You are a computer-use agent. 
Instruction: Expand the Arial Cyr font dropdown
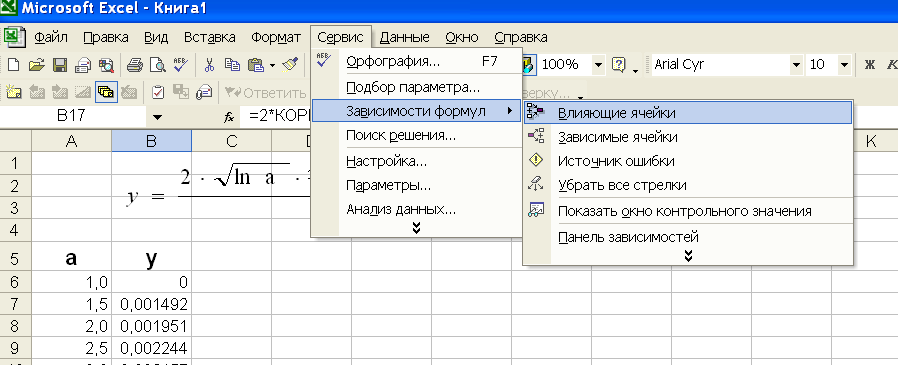tap(795, 64)
